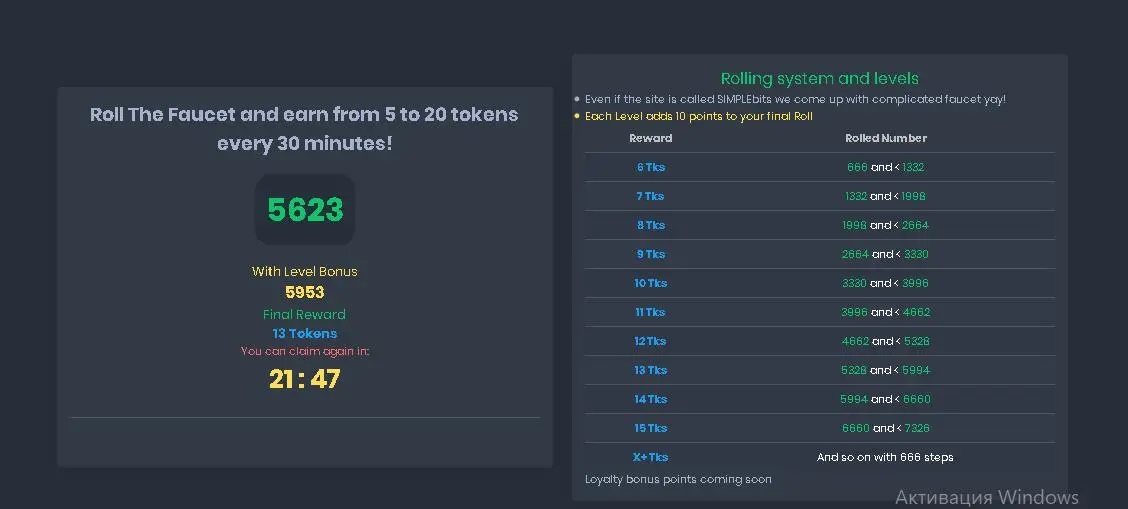Click the Rolled Number column header
Image resolution: width=1128 pixels, height=509 pixels.
click(x=886, y=138)
